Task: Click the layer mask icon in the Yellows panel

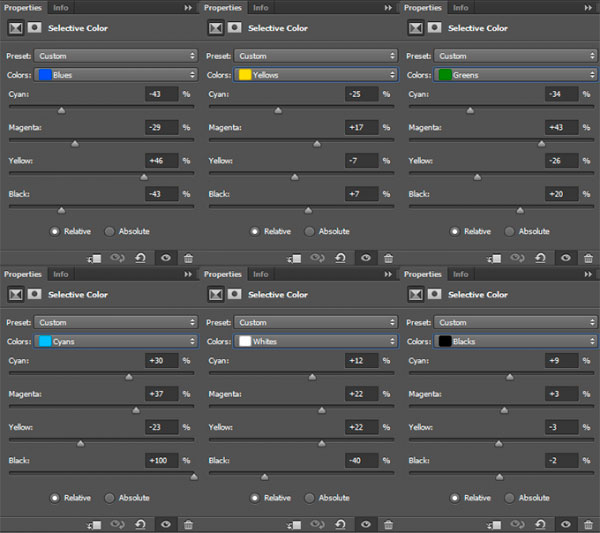Action: point(235,28)
